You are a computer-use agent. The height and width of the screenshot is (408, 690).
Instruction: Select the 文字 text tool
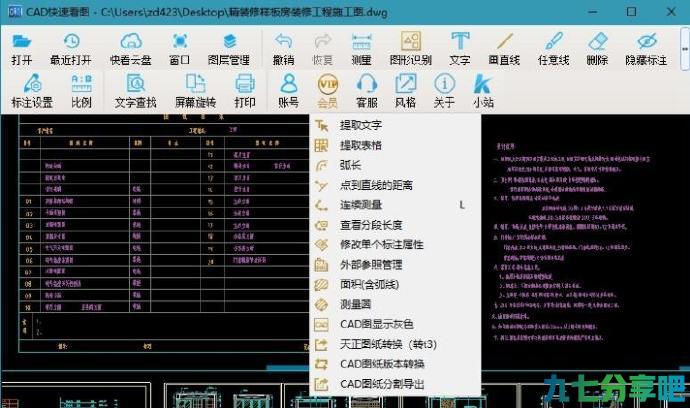pyautogui.click(x=460, y=49)
